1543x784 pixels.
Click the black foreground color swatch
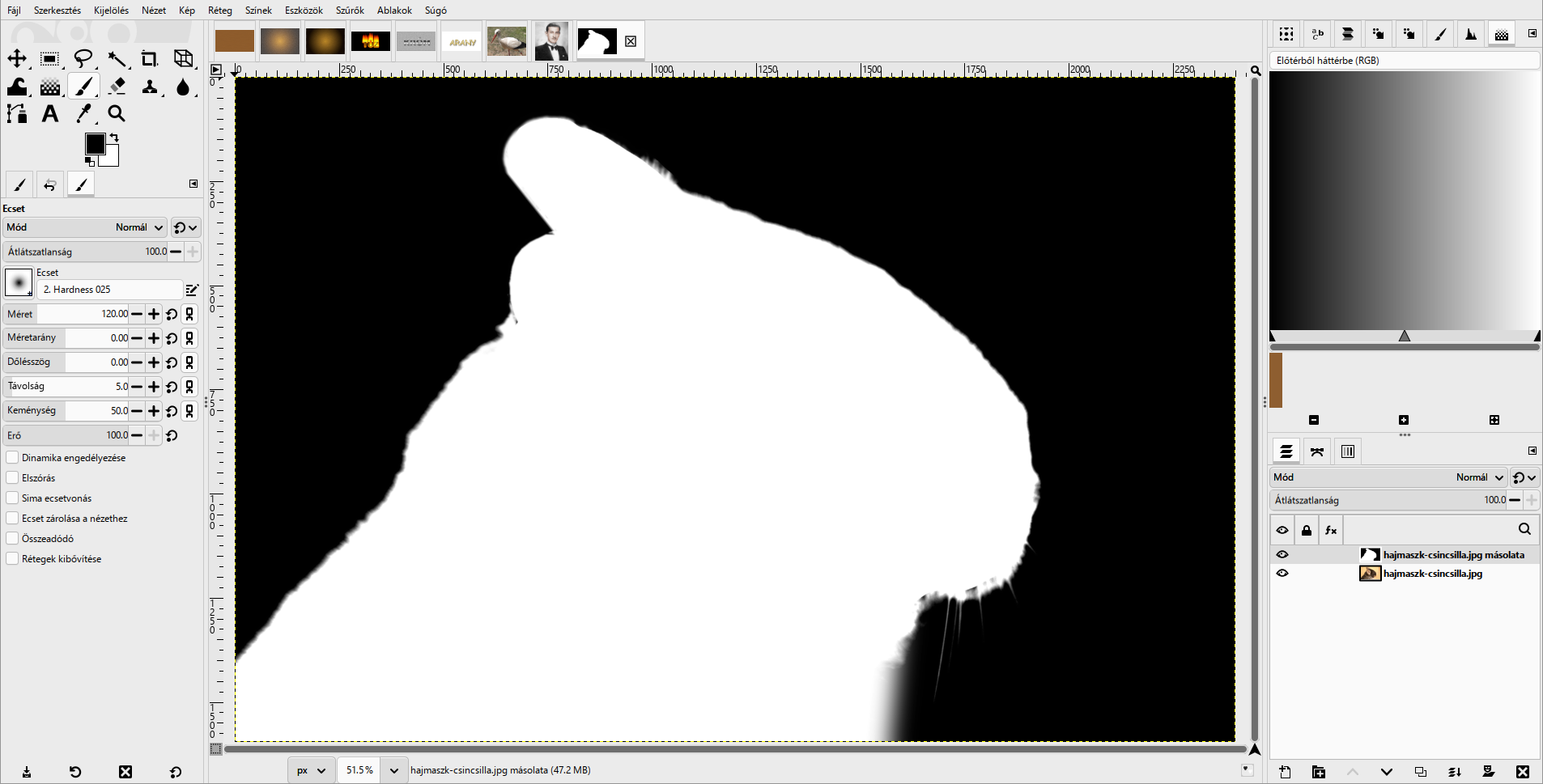(x=95, y=143)
